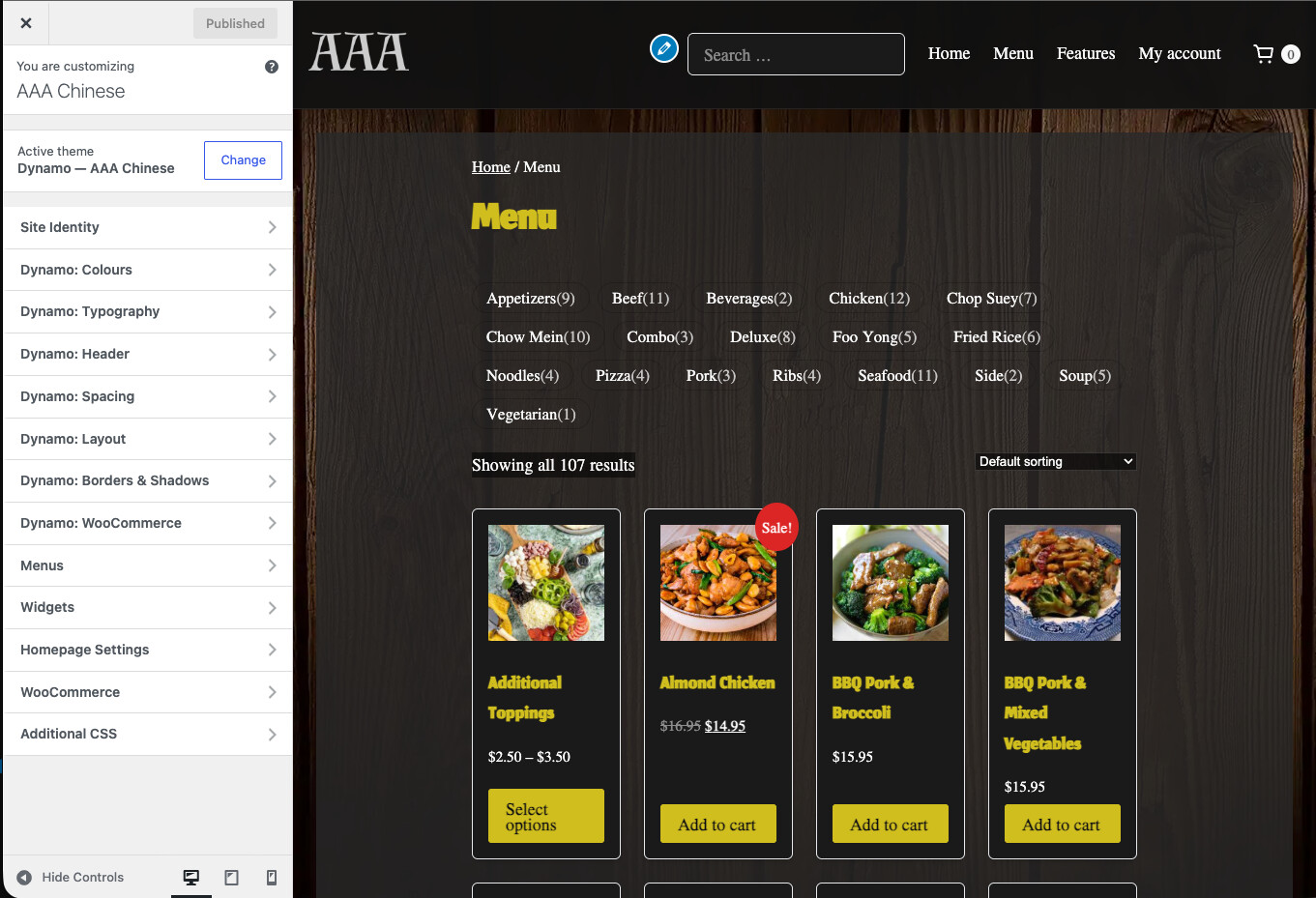Open Dynamo: Header settings
This screenshot has width=1316, height=898.
tap(148, 354)
